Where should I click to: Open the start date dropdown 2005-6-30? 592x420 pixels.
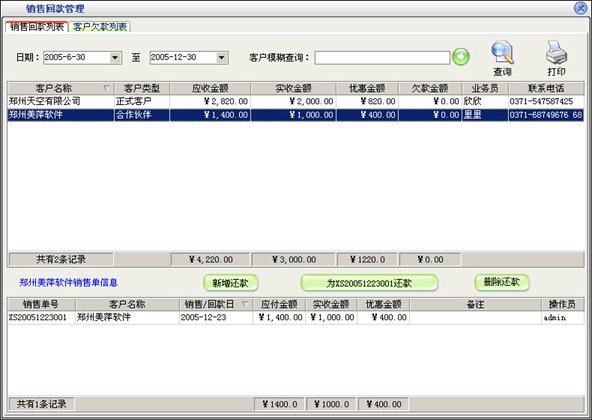(115, 57)
